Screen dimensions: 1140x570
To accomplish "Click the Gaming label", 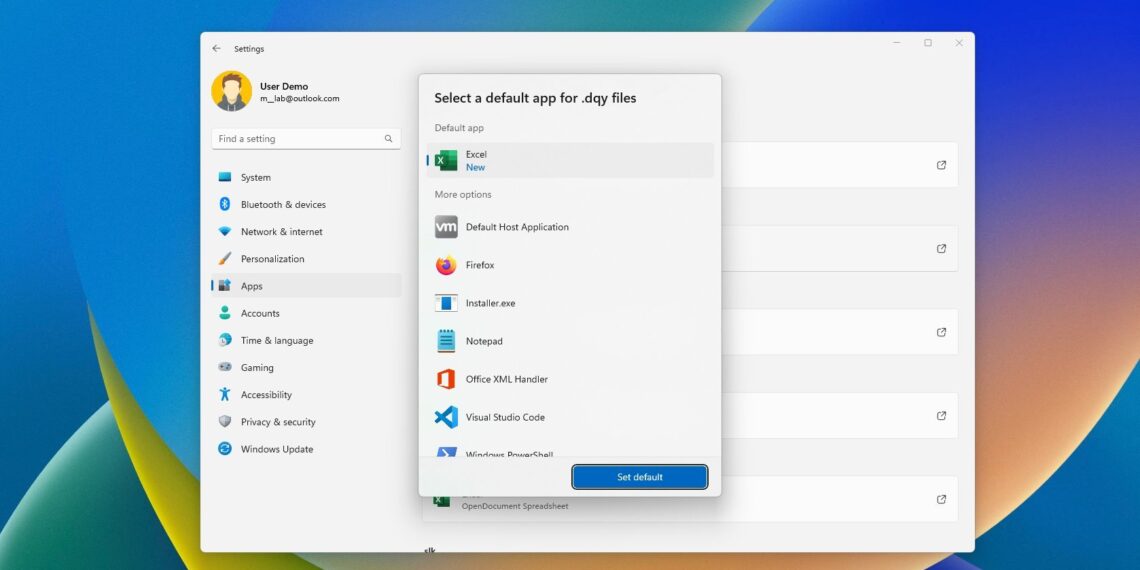I will pos(257,368).
